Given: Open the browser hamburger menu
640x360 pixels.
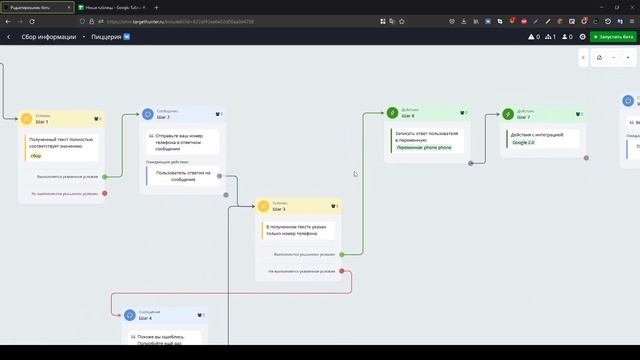Looking at the screenshot, I should click(632, 21).
